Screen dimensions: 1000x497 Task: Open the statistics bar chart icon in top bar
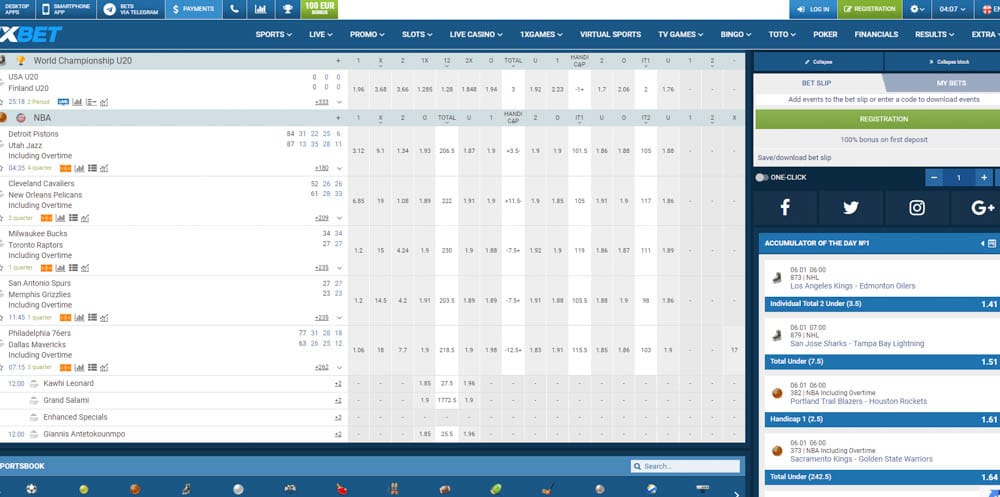pyautogui.click(x=260, y=9)
